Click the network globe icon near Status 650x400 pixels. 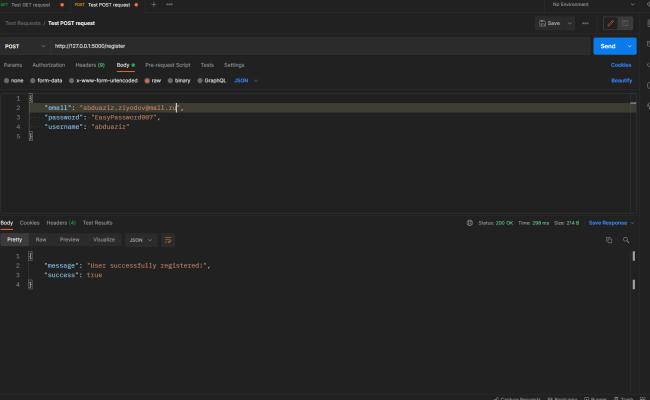pyautogui.click(x=470, y=223)
